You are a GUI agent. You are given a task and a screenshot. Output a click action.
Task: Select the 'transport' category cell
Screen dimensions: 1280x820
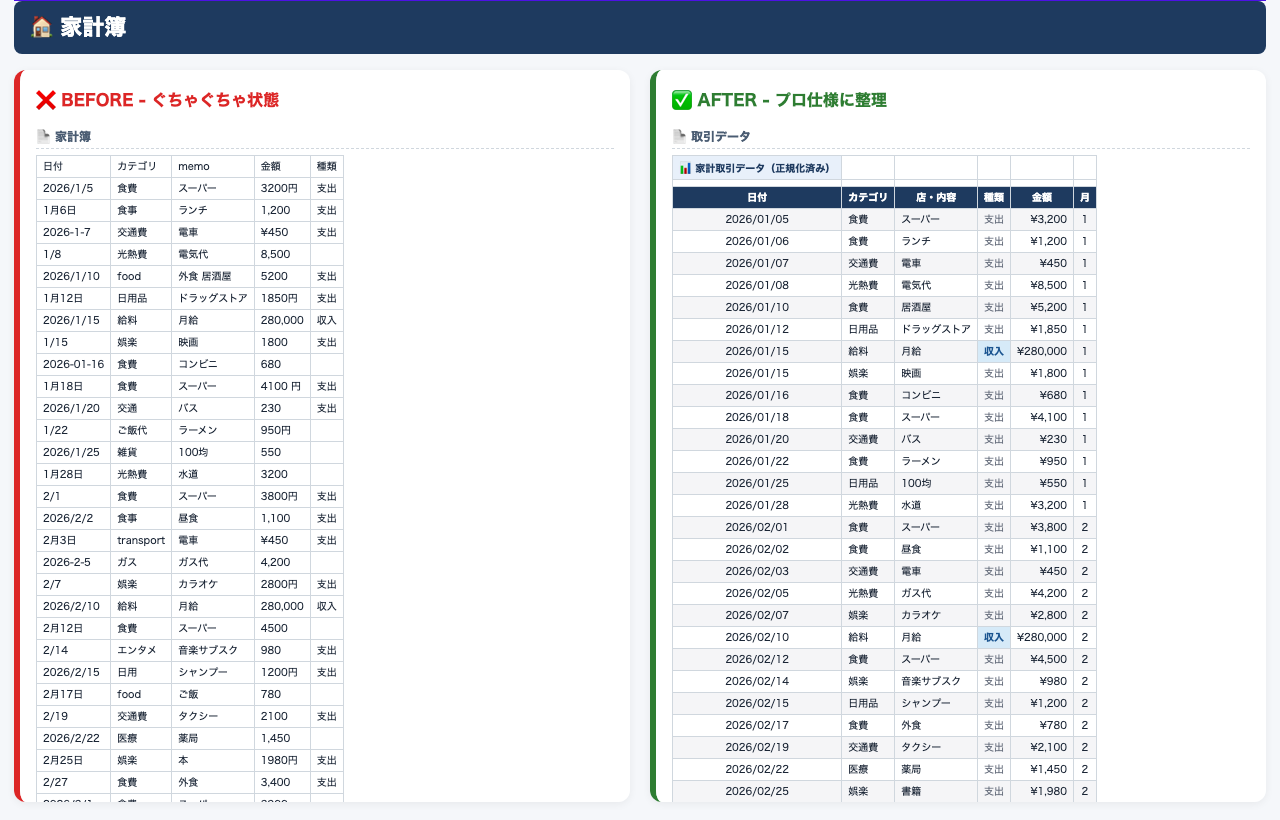pos(141,540)
